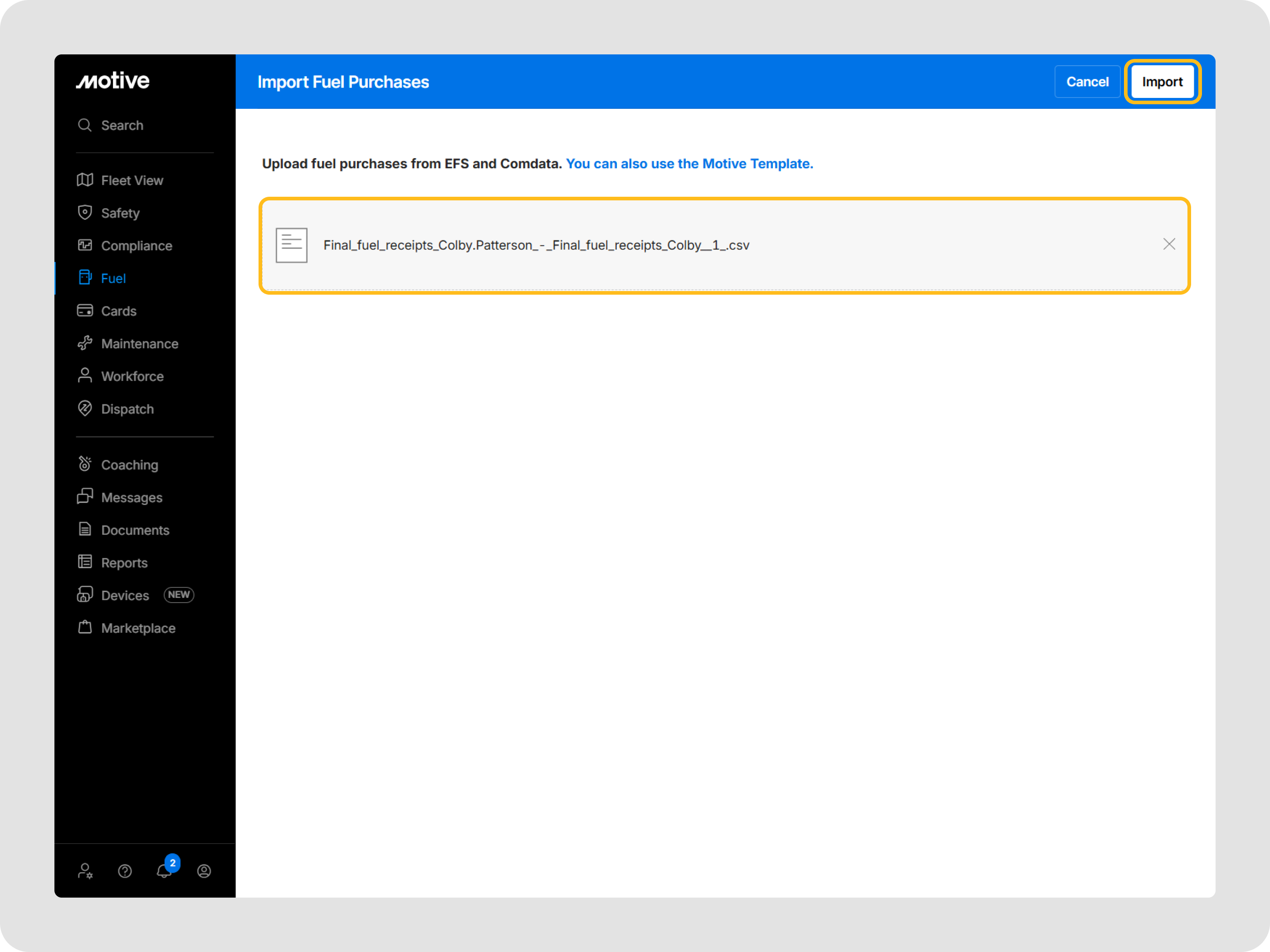Open the Workforce section icon
Viewport: 1270px width, 952px height.
pos(85,376)
